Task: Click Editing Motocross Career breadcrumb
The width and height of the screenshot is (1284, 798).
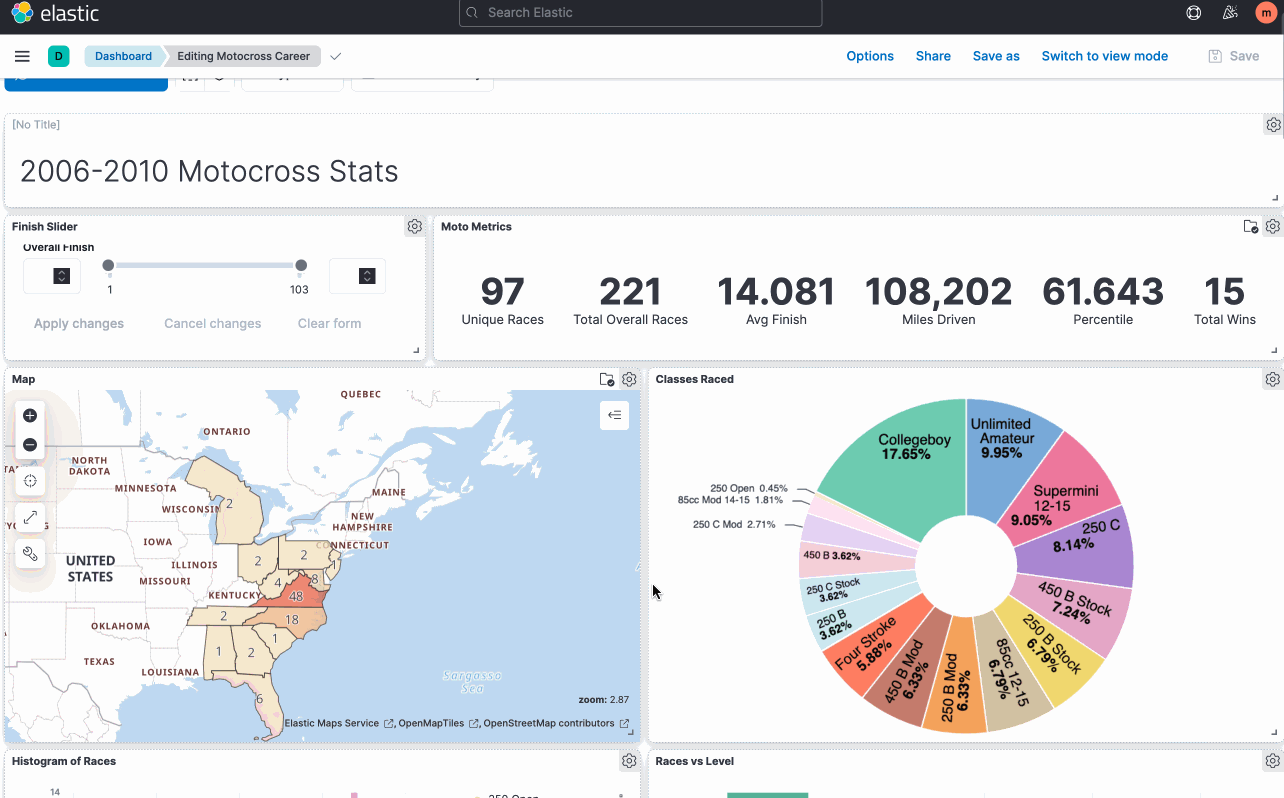Action: [x=244, y=56]
